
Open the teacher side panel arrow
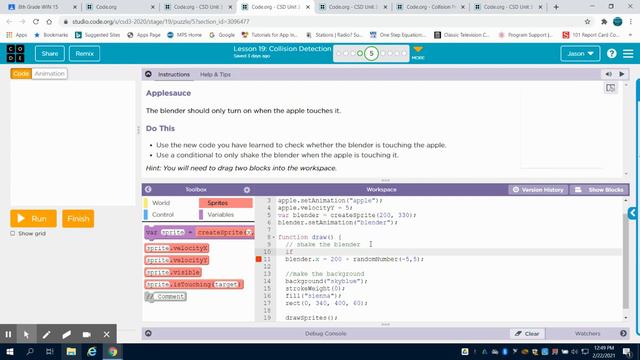click(x=633, y=213)
